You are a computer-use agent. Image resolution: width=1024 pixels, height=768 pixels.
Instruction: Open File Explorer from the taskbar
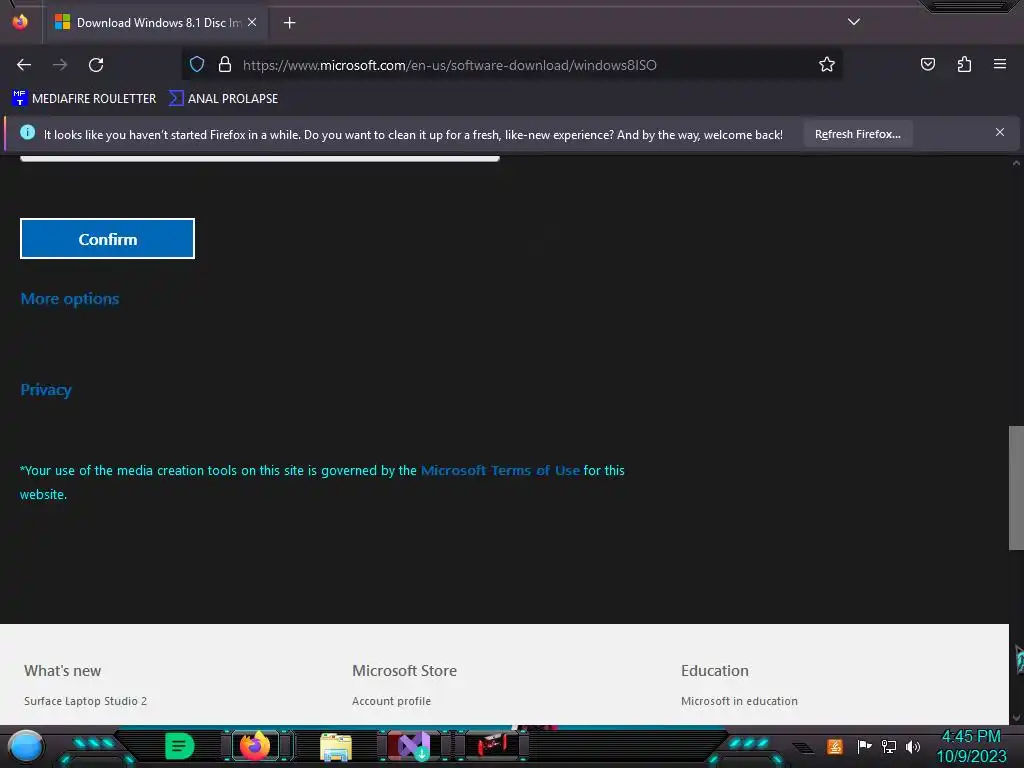click(336, 747)
